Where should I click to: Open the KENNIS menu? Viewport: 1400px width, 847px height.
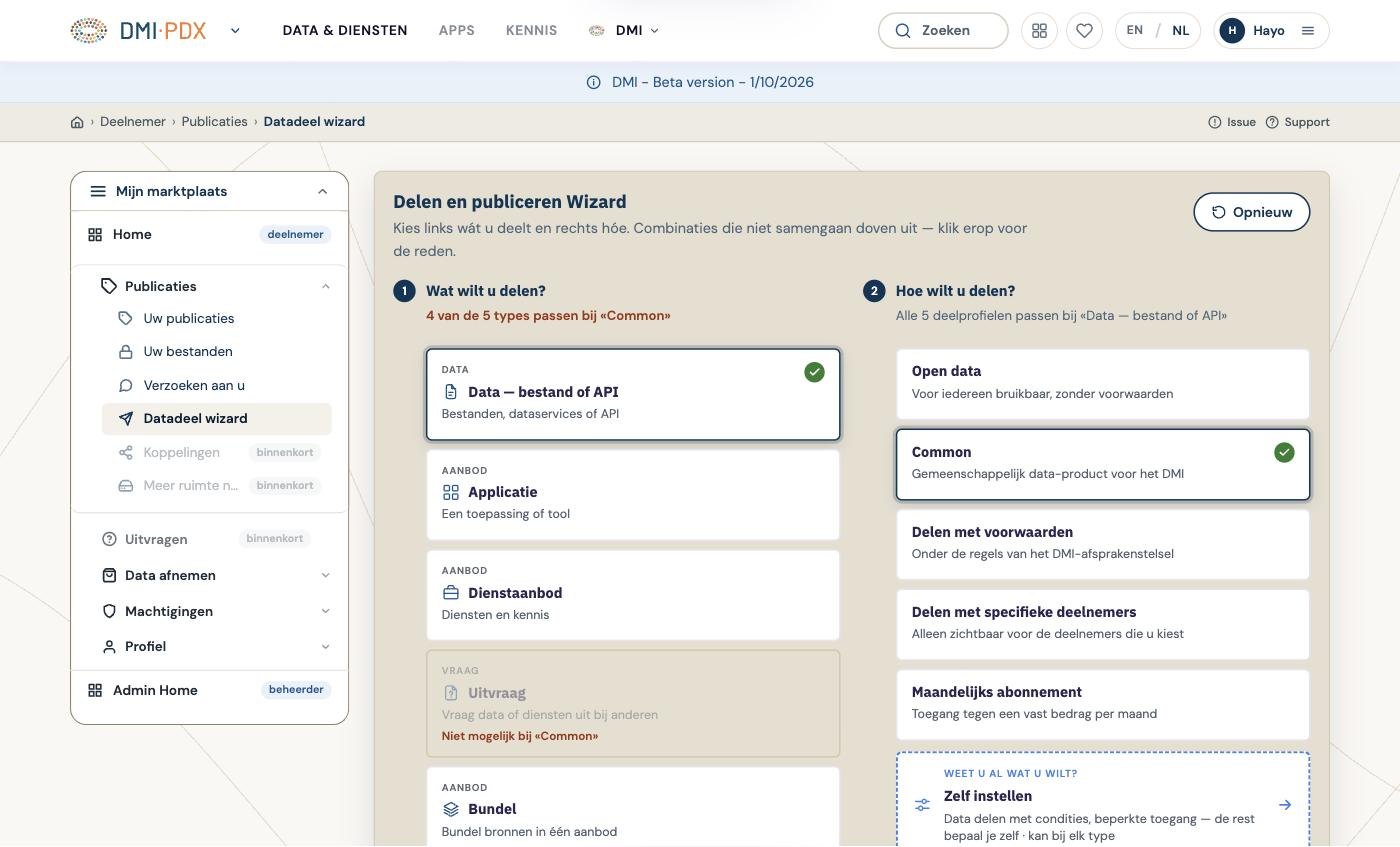(x=532, y=31)
